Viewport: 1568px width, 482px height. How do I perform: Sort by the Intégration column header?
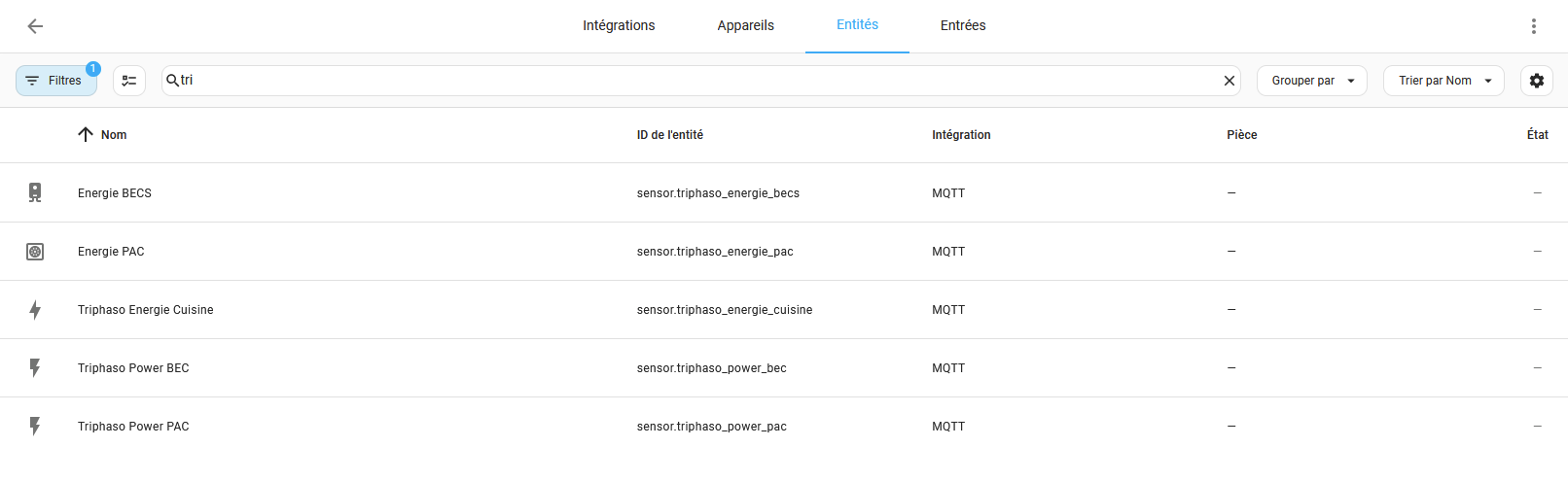[x=961, y=135]
